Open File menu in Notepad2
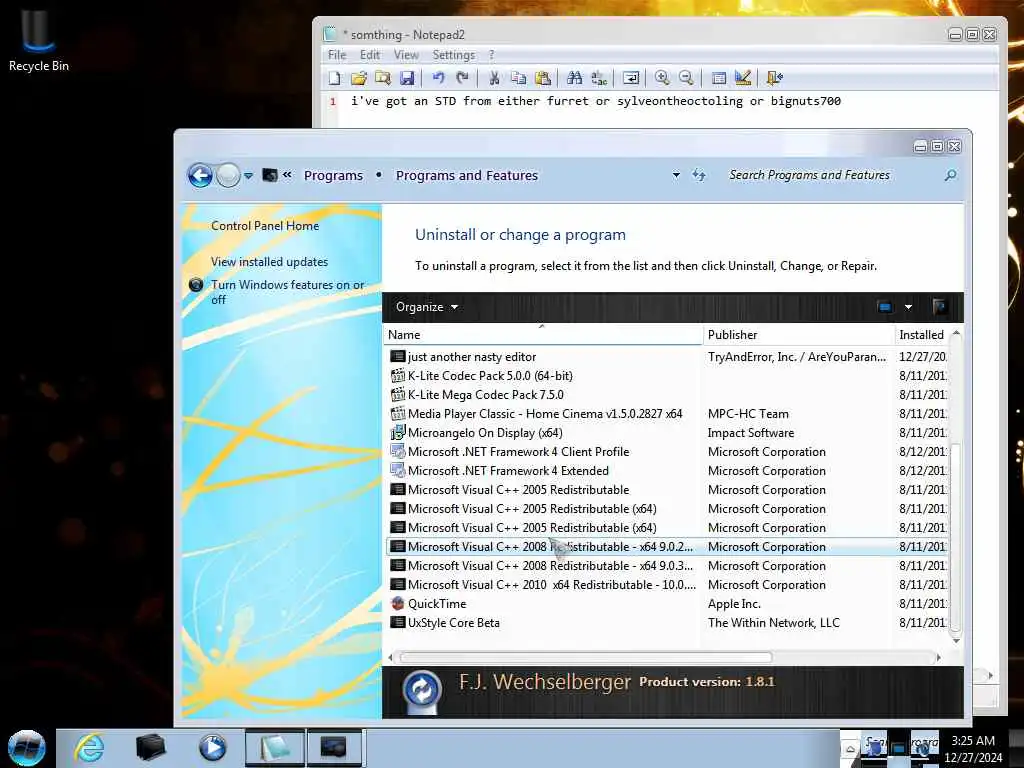Screen dimensions: 1024x768 [337, 55]
